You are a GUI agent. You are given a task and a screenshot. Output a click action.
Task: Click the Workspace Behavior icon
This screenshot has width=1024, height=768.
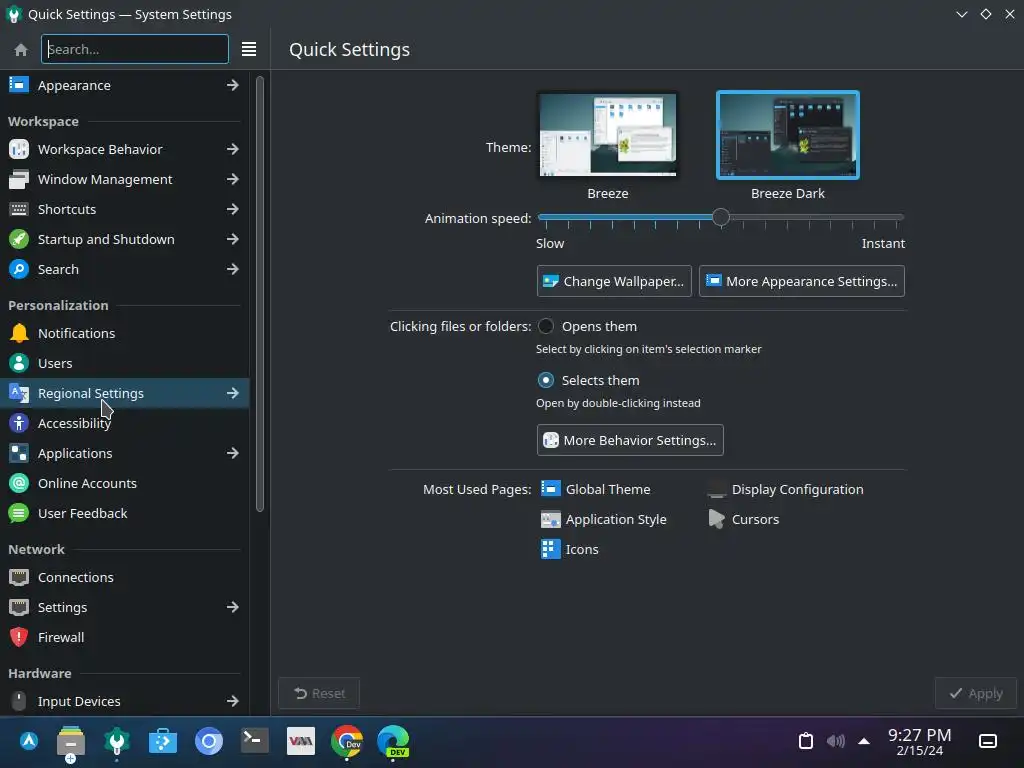point(19,149)
